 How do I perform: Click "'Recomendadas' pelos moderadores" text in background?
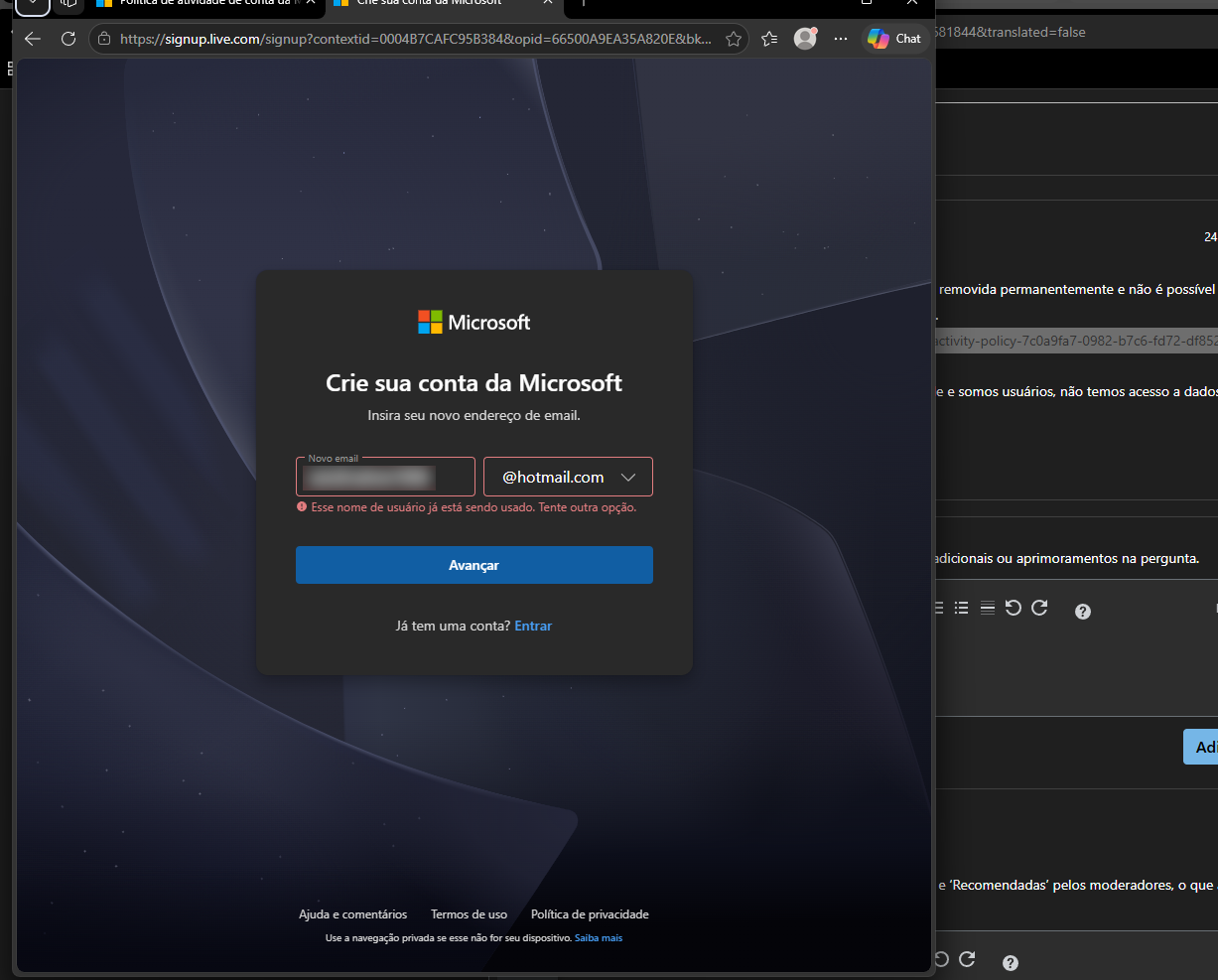click(x=1058, y=885)
